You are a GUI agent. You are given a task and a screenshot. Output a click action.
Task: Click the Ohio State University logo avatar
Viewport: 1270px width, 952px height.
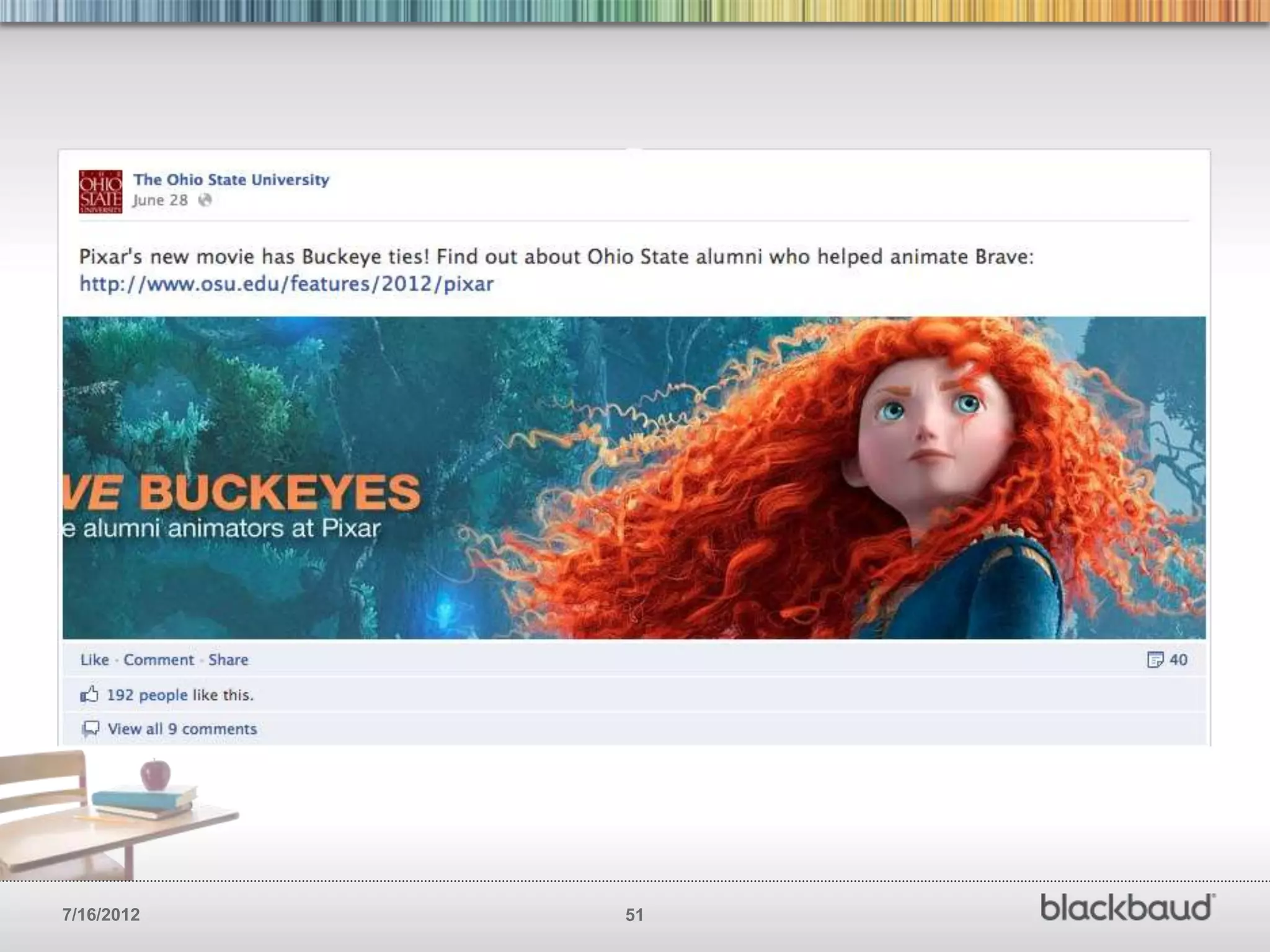click(100, 192)
